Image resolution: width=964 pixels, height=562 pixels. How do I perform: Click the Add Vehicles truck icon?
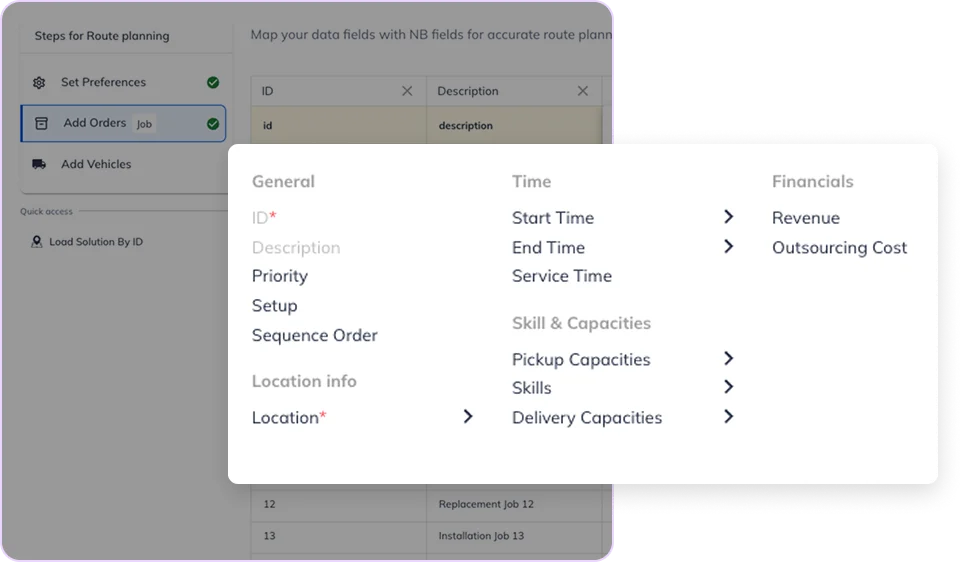pos(39,164)
